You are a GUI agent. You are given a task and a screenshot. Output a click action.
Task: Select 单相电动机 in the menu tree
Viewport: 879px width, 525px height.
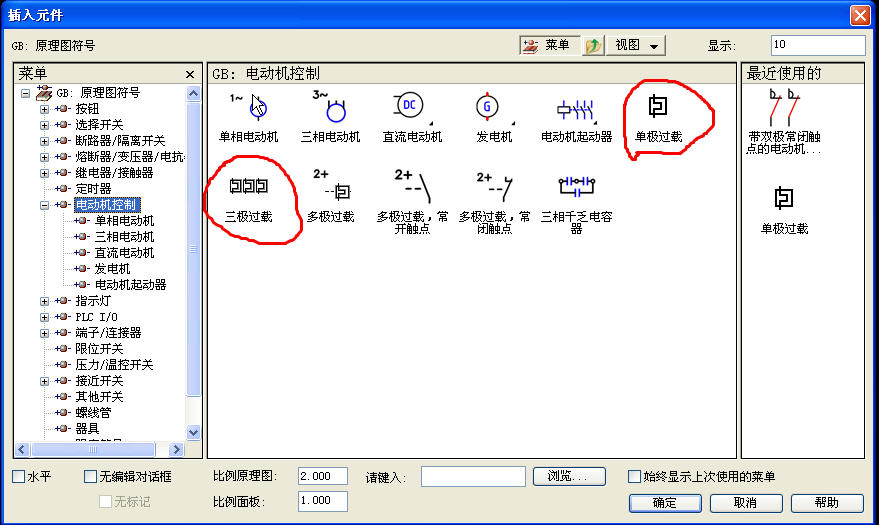point(124,221)
